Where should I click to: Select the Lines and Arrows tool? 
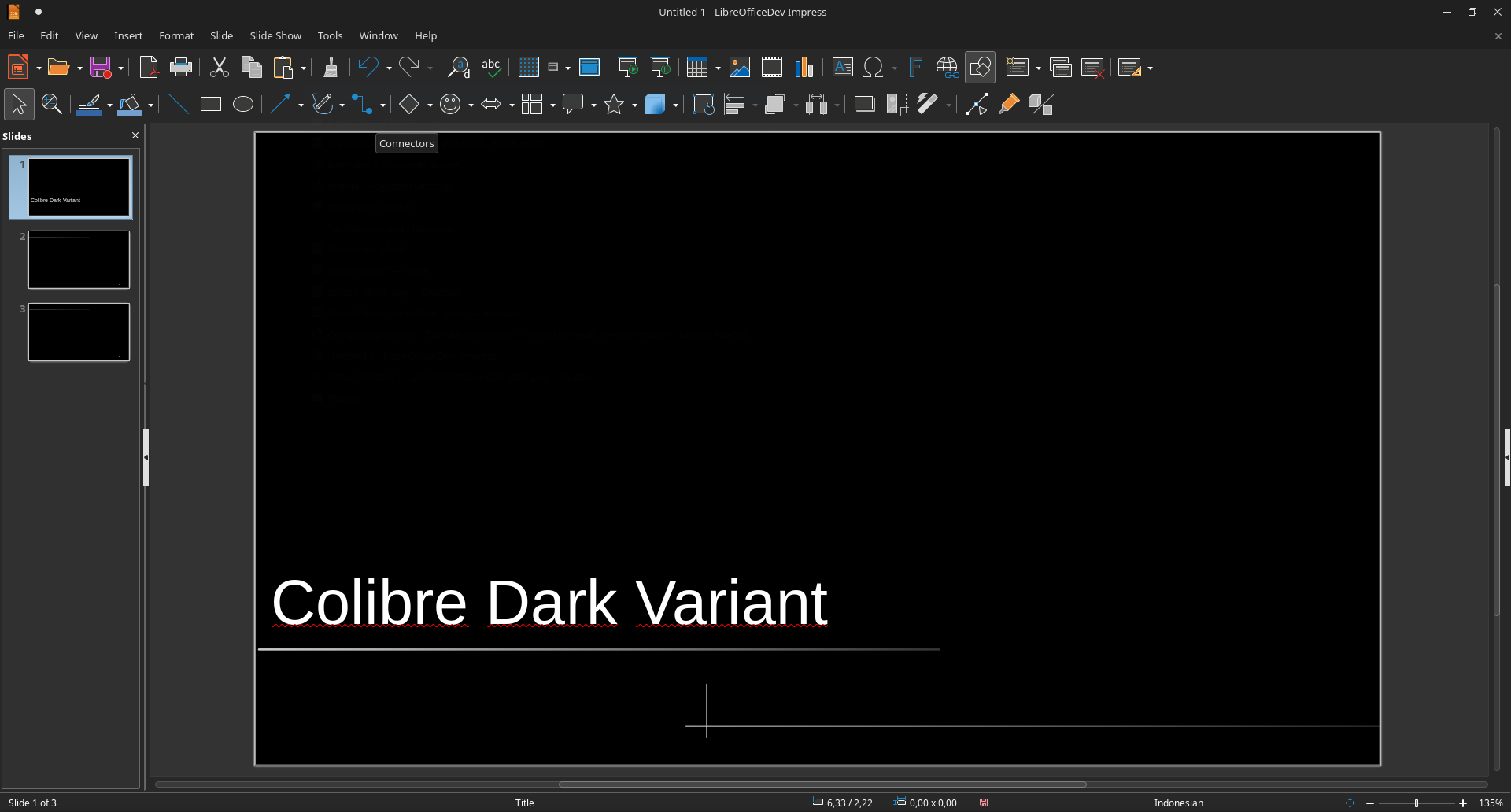click(280, 105)
